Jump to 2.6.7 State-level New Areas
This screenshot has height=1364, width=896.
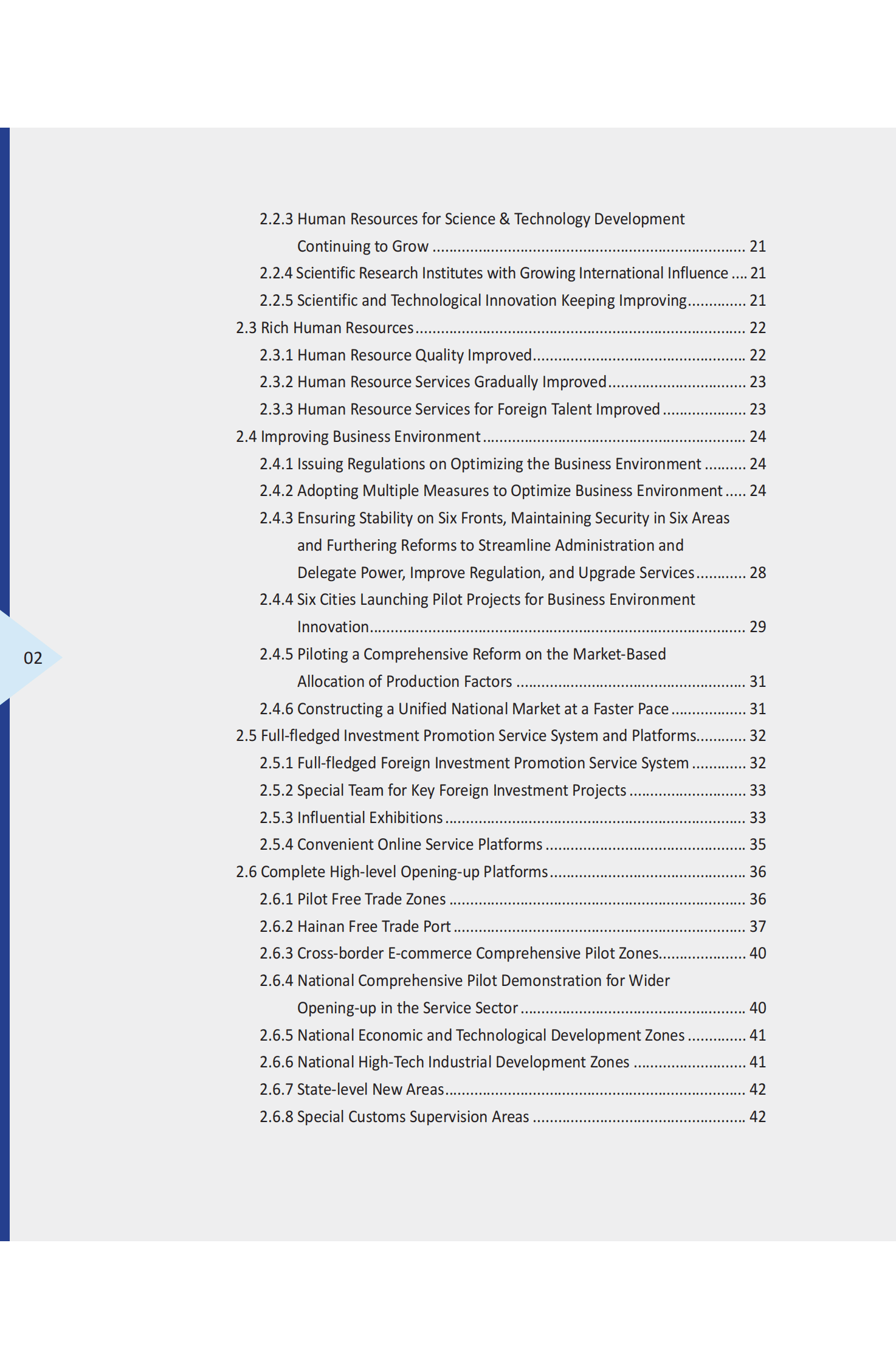coord(352,1089)
